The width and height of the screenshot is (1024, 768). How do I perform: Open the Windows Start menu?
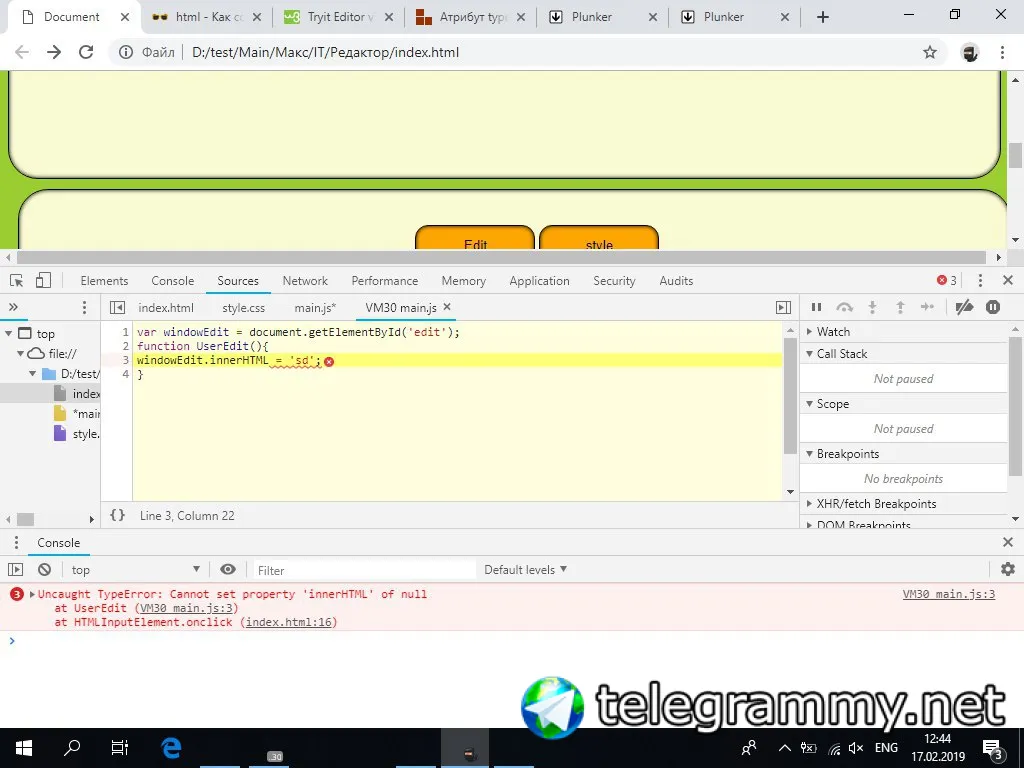[x=24, y=747]
